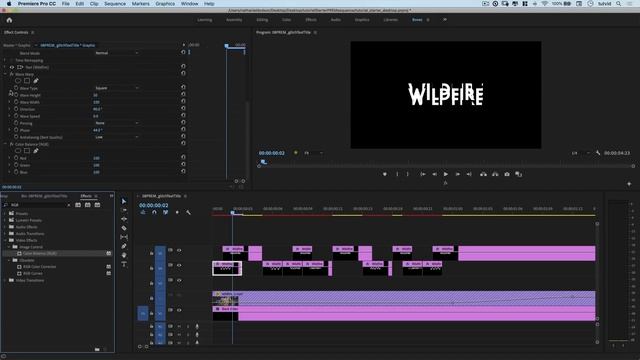Viewport: 640px width, 360px height.
Task: Click the Home icon
Action: [9, 20]
